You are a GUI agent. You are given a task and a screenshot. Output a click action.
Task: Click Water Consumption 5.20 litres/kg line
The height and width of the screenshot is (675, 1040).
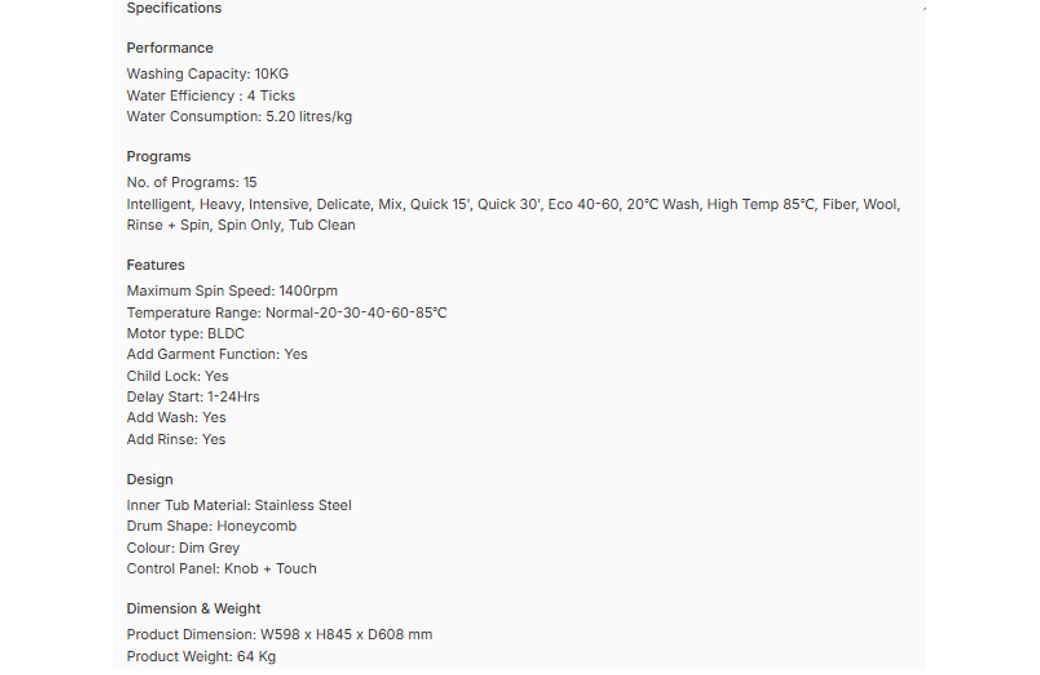coord(239,116)
